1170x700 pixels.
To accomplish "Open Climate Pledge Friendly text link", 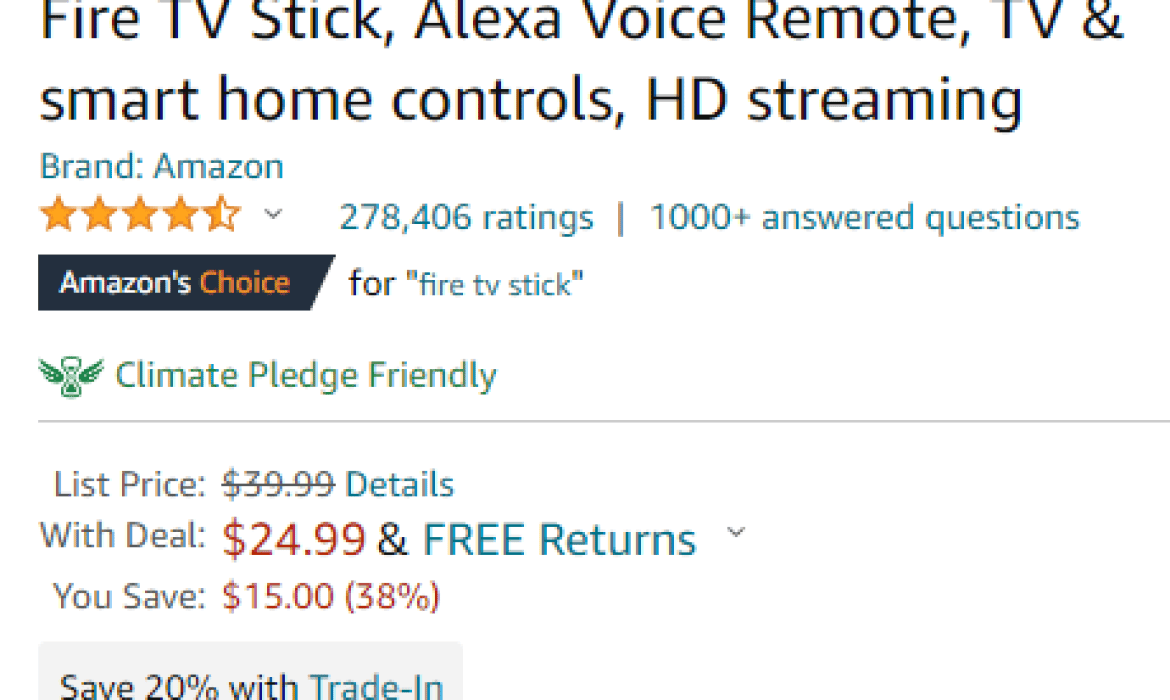I will pos(305,375).
